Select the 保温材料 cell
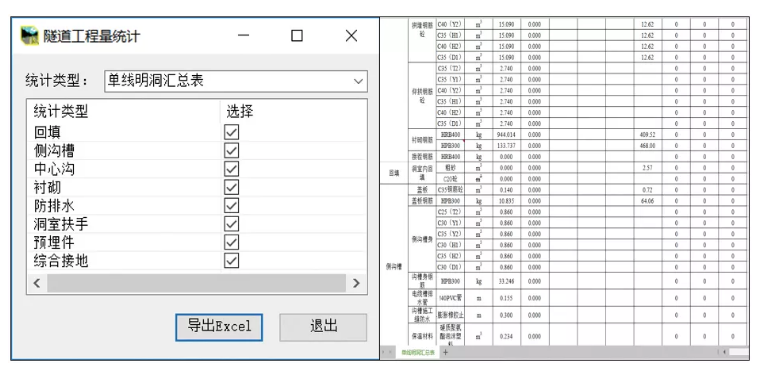761x371 pixels. (x=421, y=336)
